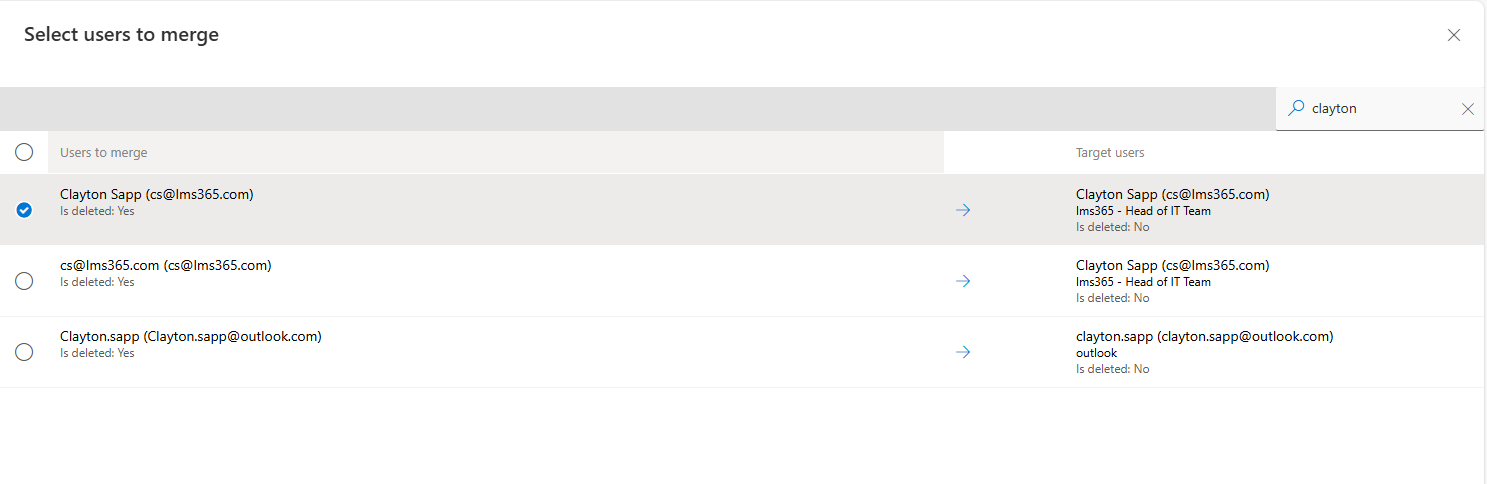Viewport: 1487px width, 484px height.
Task: Click Clayton Sapp (cs@lms365.com) in users to merge
Action: coord(157,194)
